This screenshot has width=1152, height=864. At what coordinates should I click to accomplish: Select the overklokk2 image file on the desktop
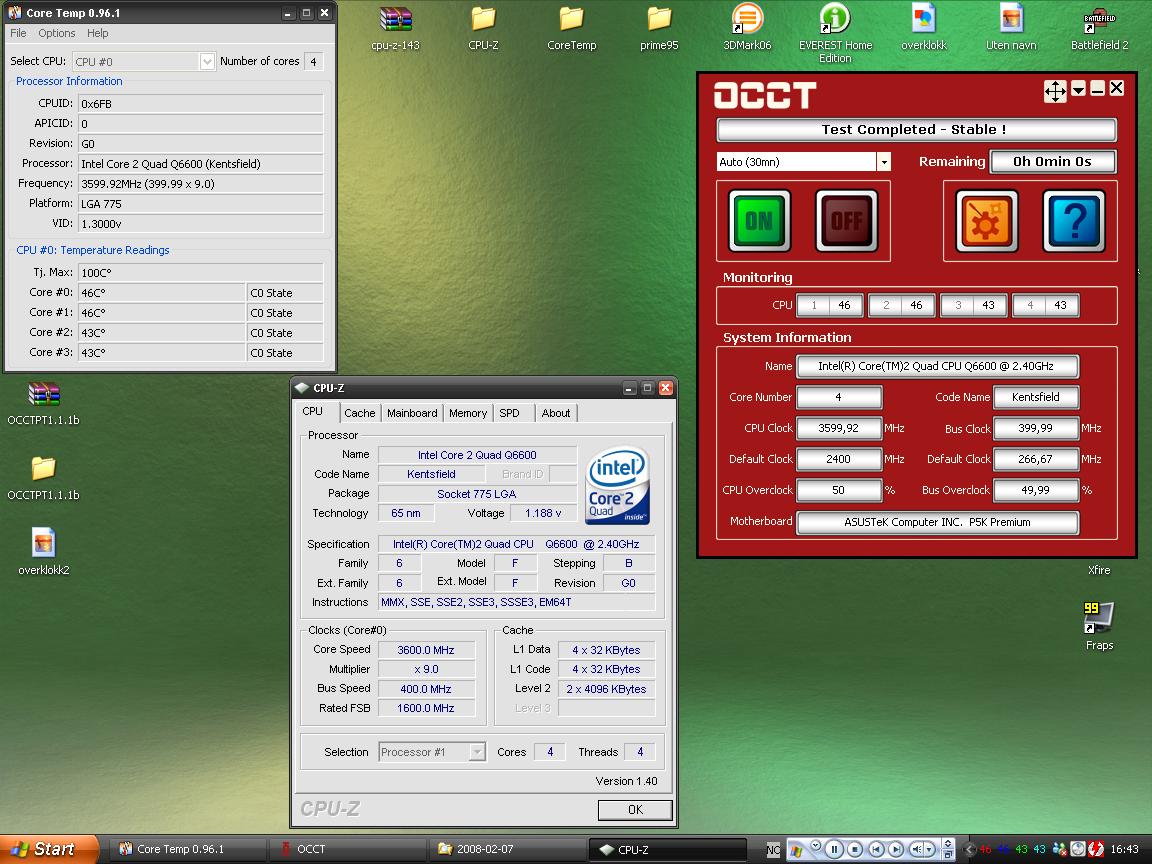[43, 552]
